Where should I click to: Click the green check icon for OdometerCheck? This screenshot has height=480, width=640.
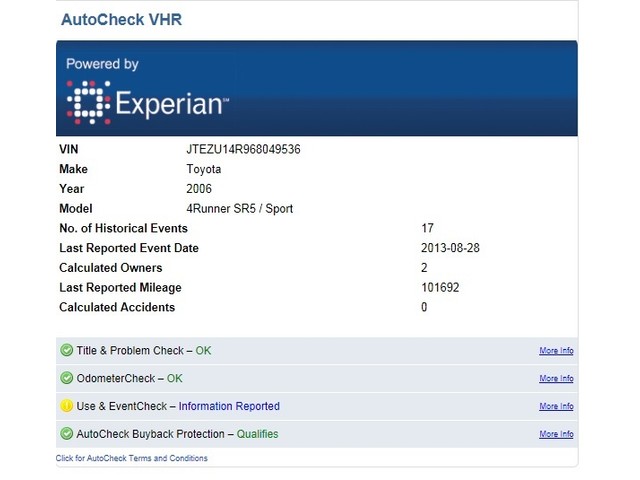67,378
